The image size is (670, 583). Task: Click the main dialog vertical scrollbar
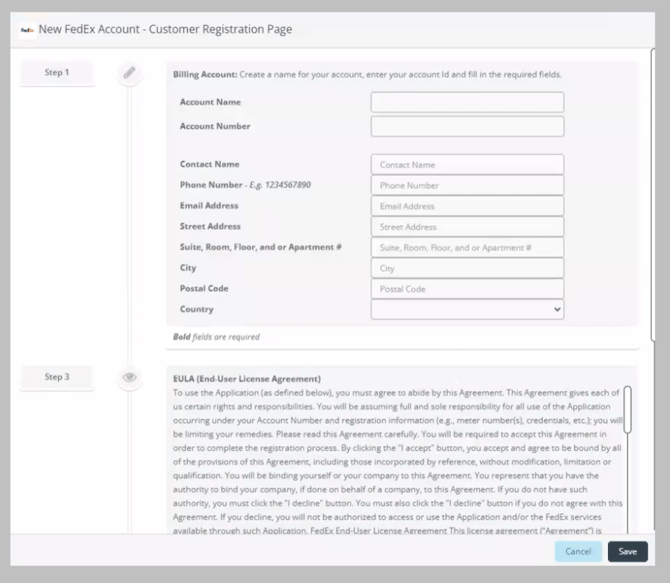pyautogui.click(x=653, y=194)
